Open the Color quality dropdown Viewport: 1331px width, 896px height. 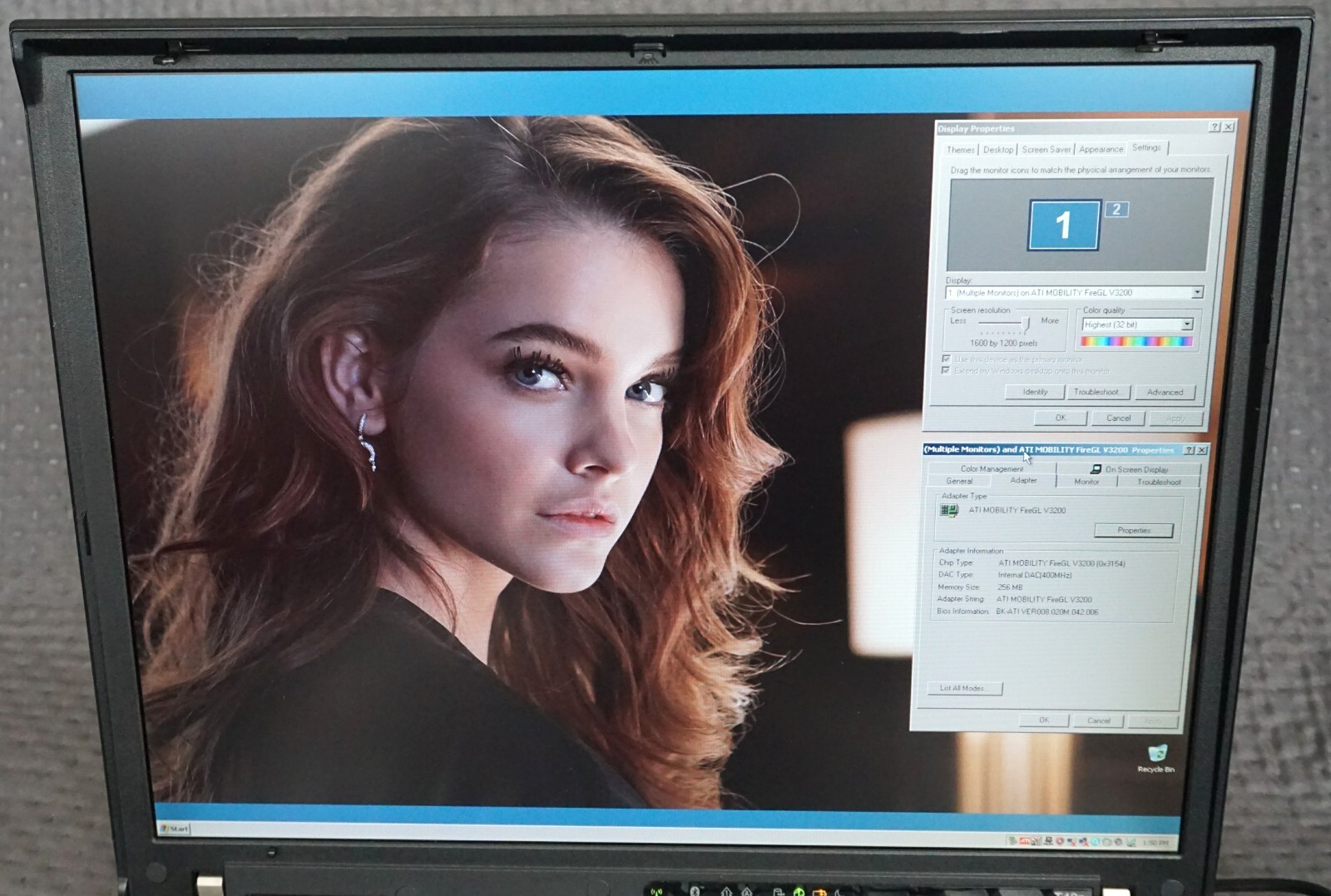pyautogui.click(x=1187, y=324)
